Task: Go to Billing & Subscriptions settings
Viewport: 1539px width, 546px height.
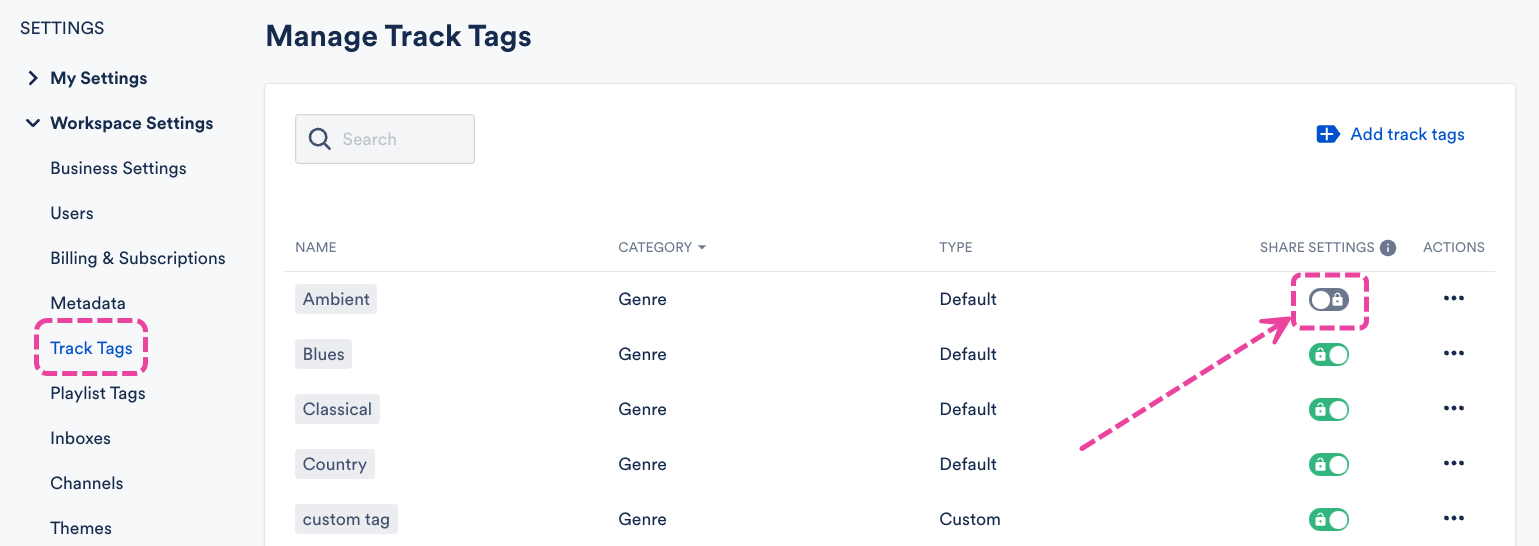Action: pos(138,258)
